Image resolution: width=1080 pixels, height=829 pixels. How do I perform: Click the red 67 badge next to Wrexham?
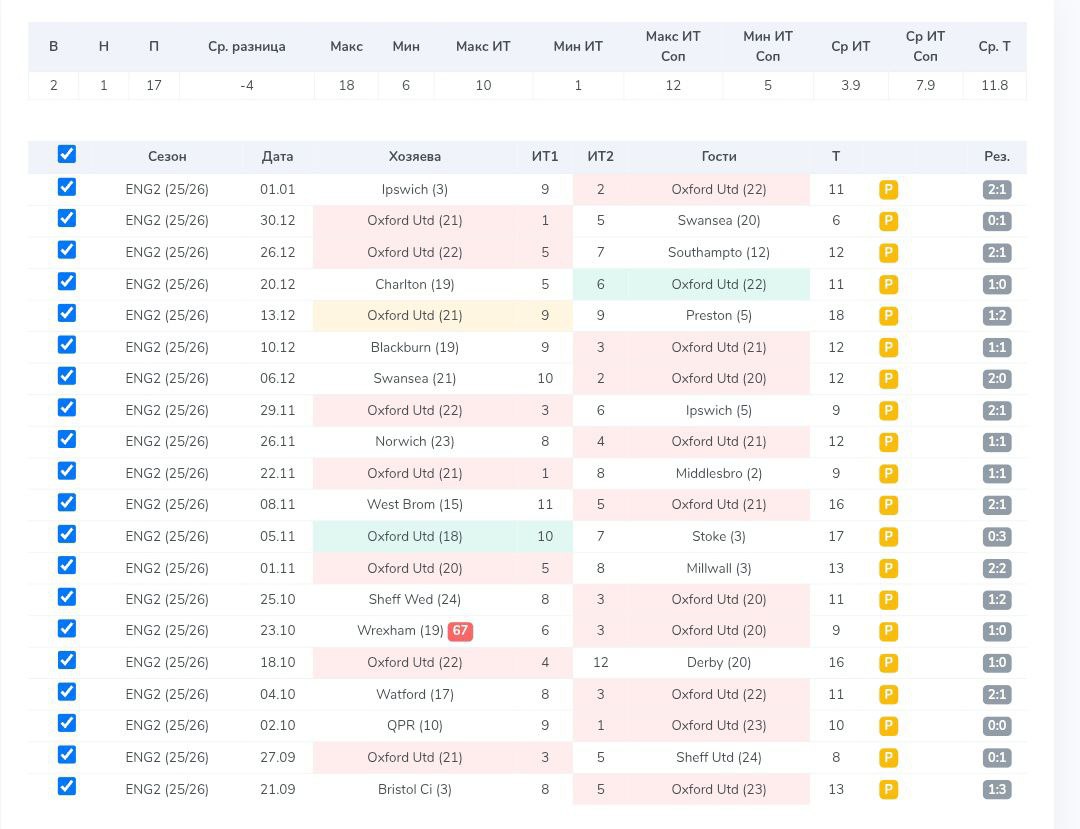tap(460, 631)
